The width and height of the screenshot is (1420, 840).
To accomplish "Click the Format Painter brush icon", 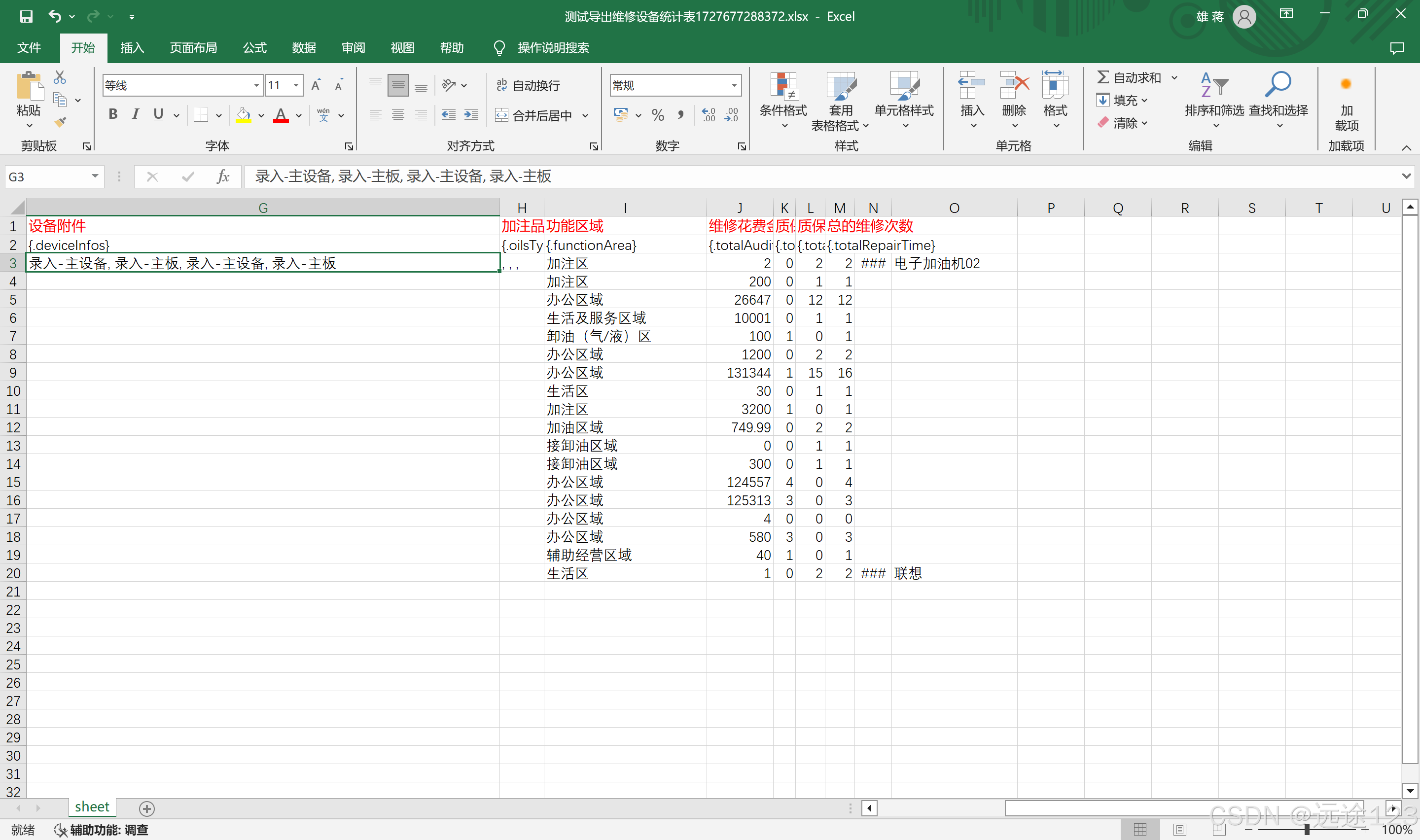I will tap(60, 122).
